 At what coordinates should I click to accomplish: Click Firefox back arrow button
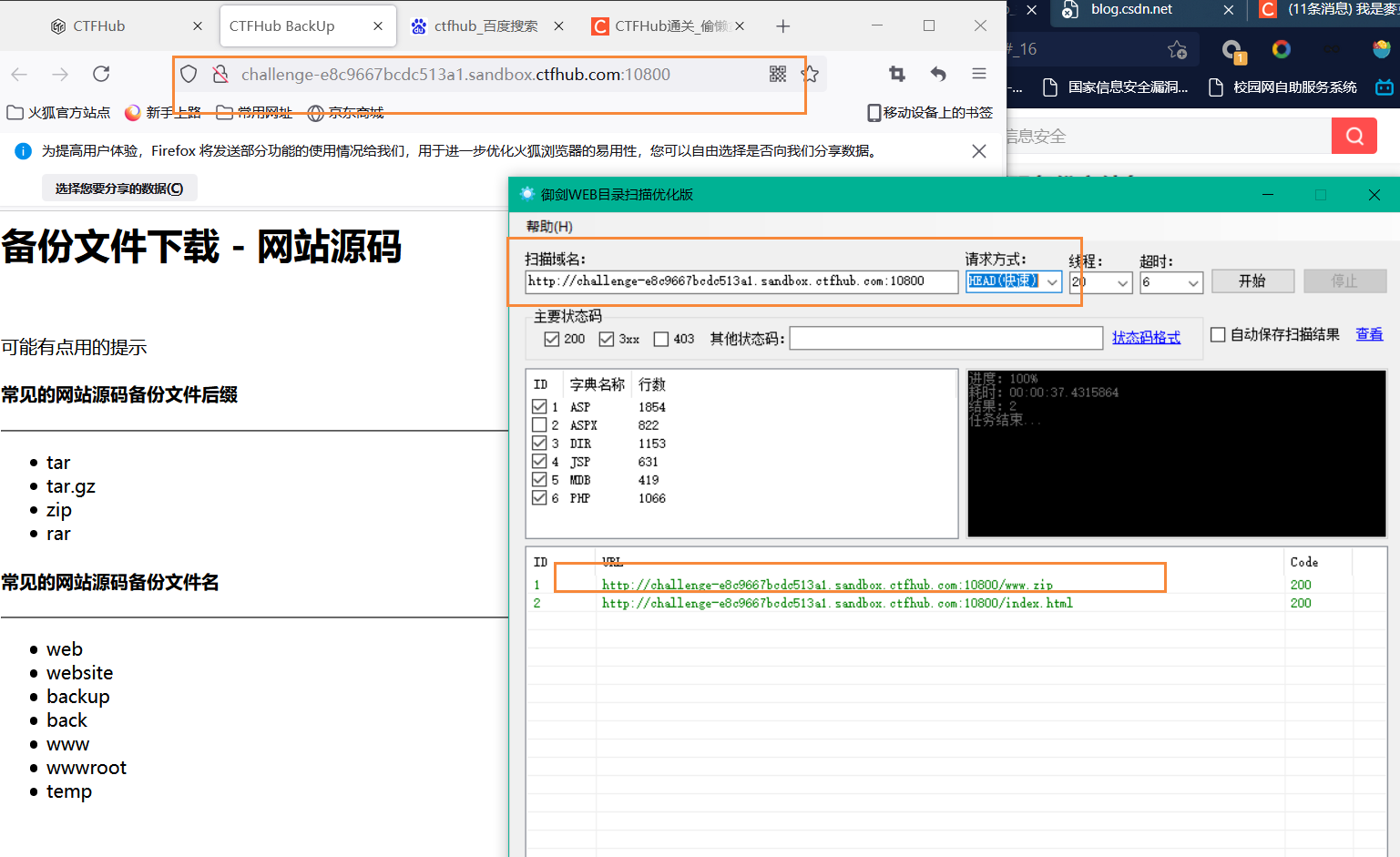[19, 74]
